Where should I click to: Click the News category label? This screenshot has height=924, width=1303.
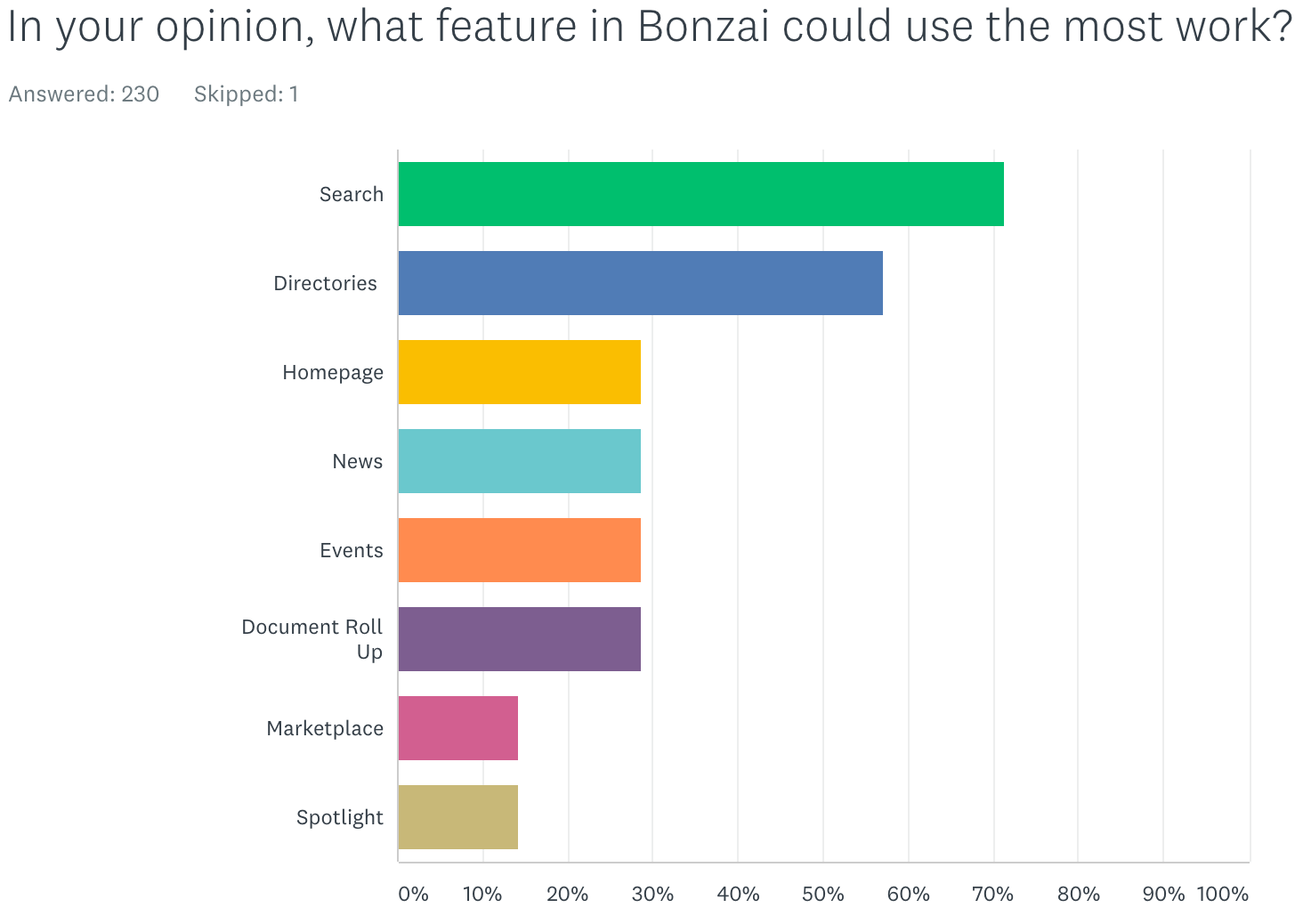click(x=358, y=461)
